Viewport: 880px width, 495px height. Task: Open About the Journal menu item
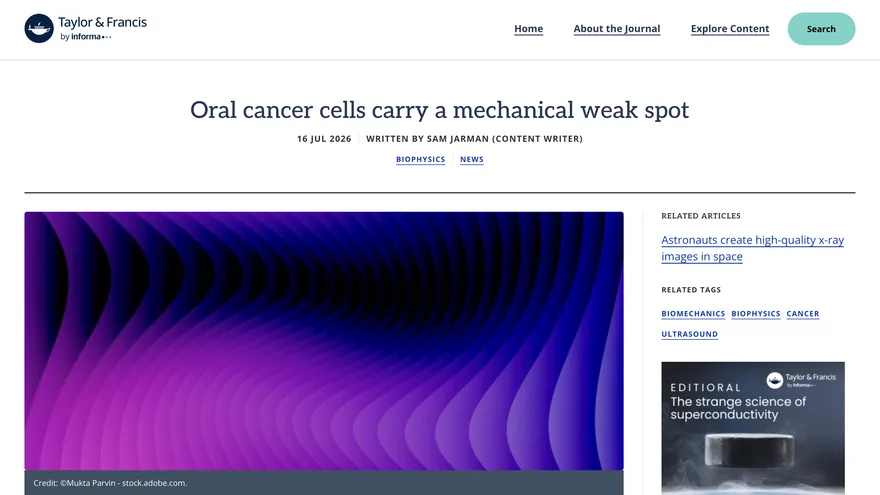[617, 29]
